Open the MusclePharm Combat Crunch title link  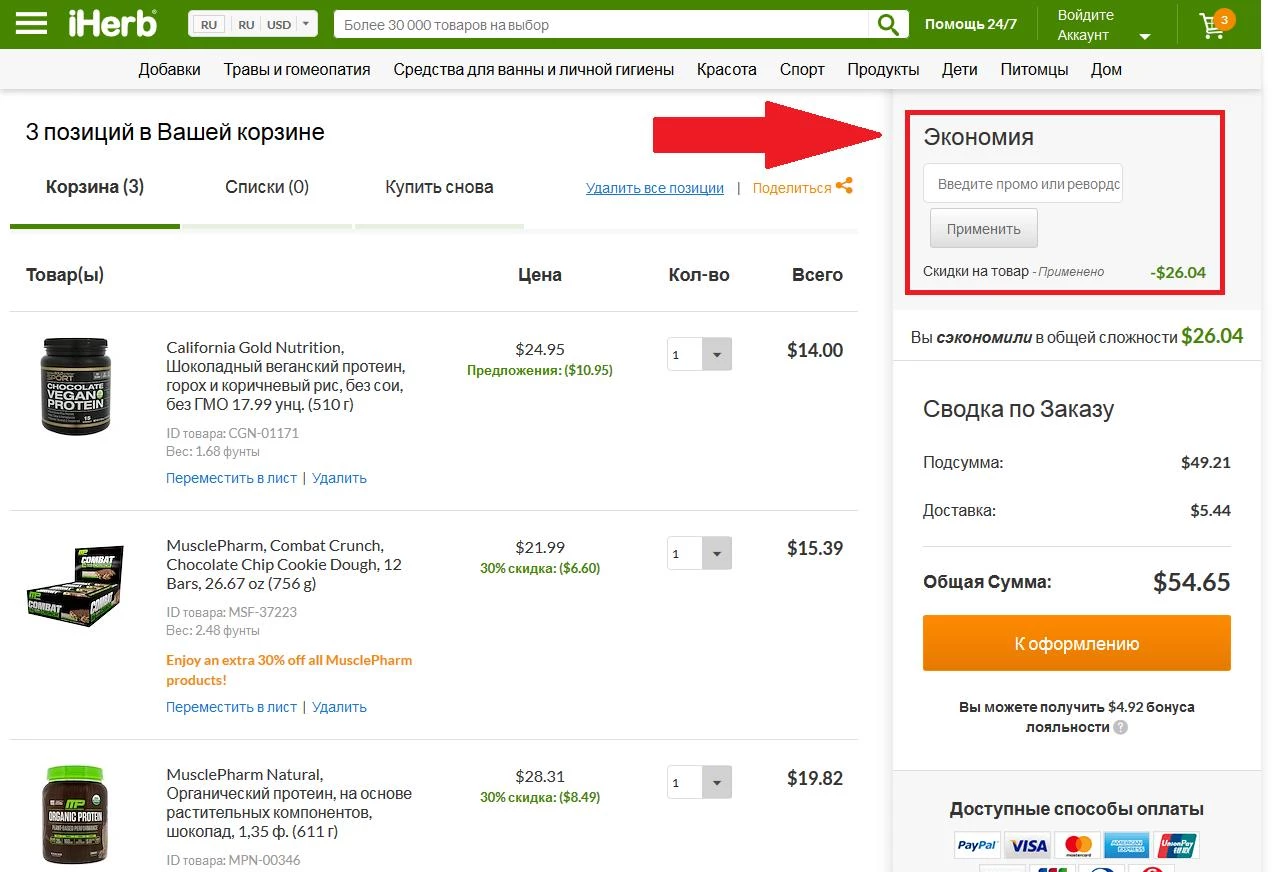(284, 565)
